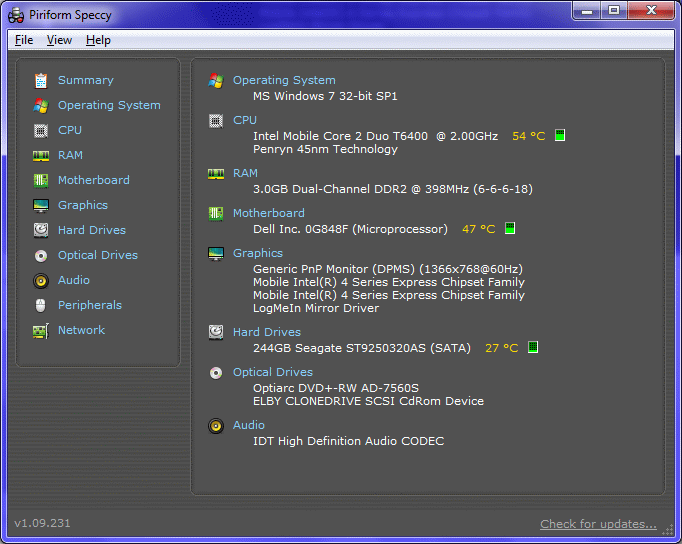Select the Motherboard label in sidebar

(94, 180)
